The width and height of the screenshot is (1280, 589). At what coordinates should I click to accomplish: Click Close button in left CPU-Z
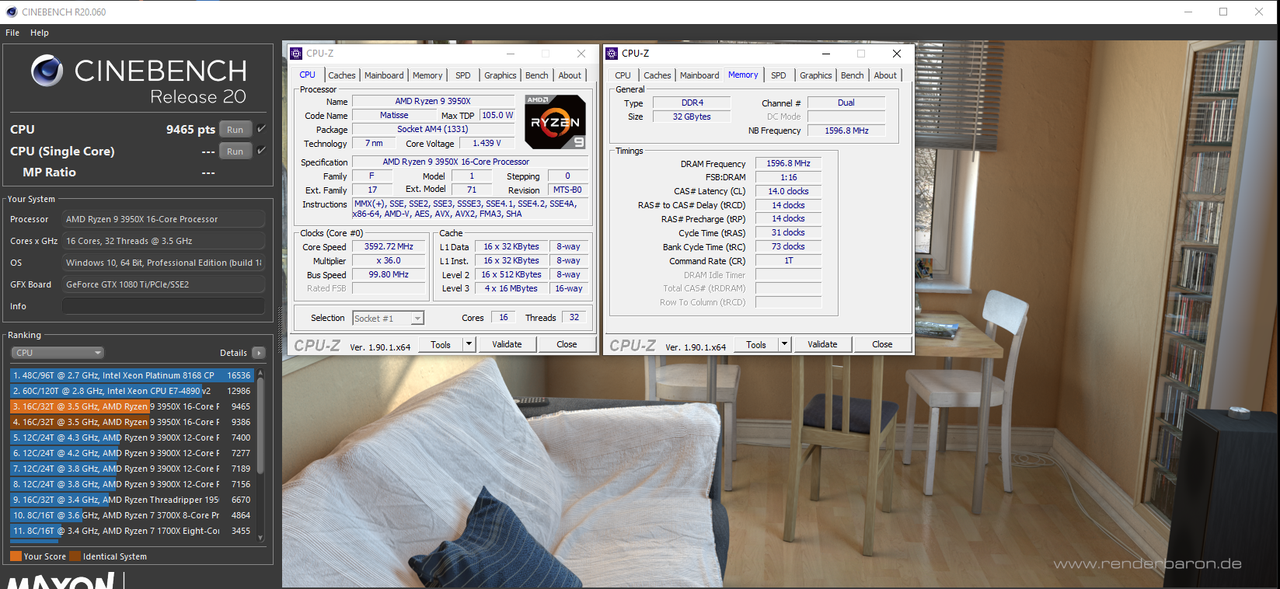click(x=567, y=344)
